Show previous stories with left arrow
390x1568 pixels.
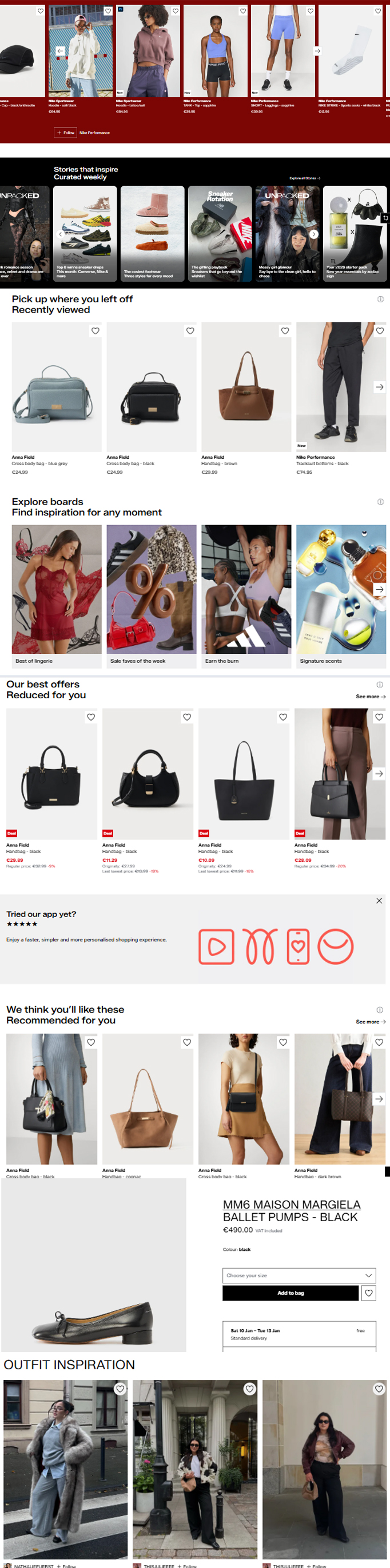59,234
